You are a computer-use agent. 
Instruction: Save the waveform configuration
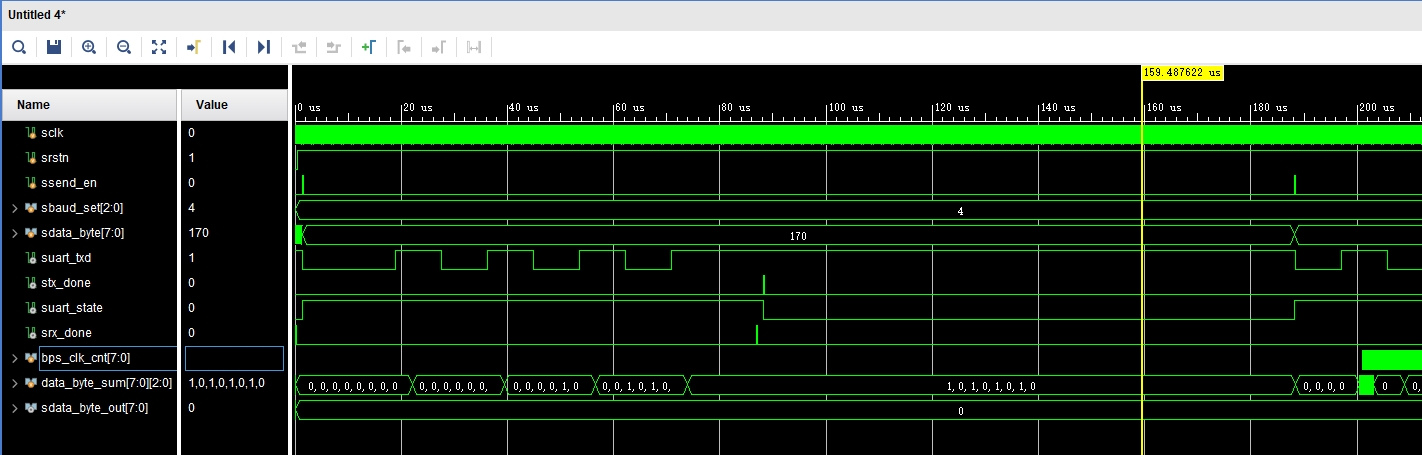pos(54,47)
